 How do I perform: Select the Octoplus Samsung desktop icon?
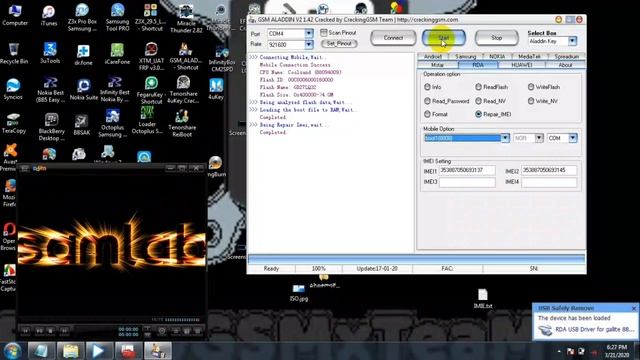(112, 123)
